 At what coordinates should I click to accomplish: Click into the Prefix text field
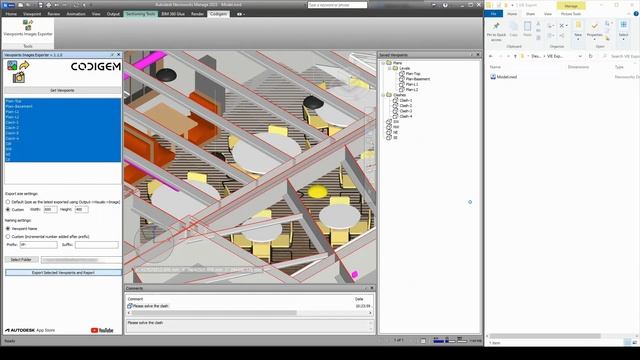[x=38, y=244]
